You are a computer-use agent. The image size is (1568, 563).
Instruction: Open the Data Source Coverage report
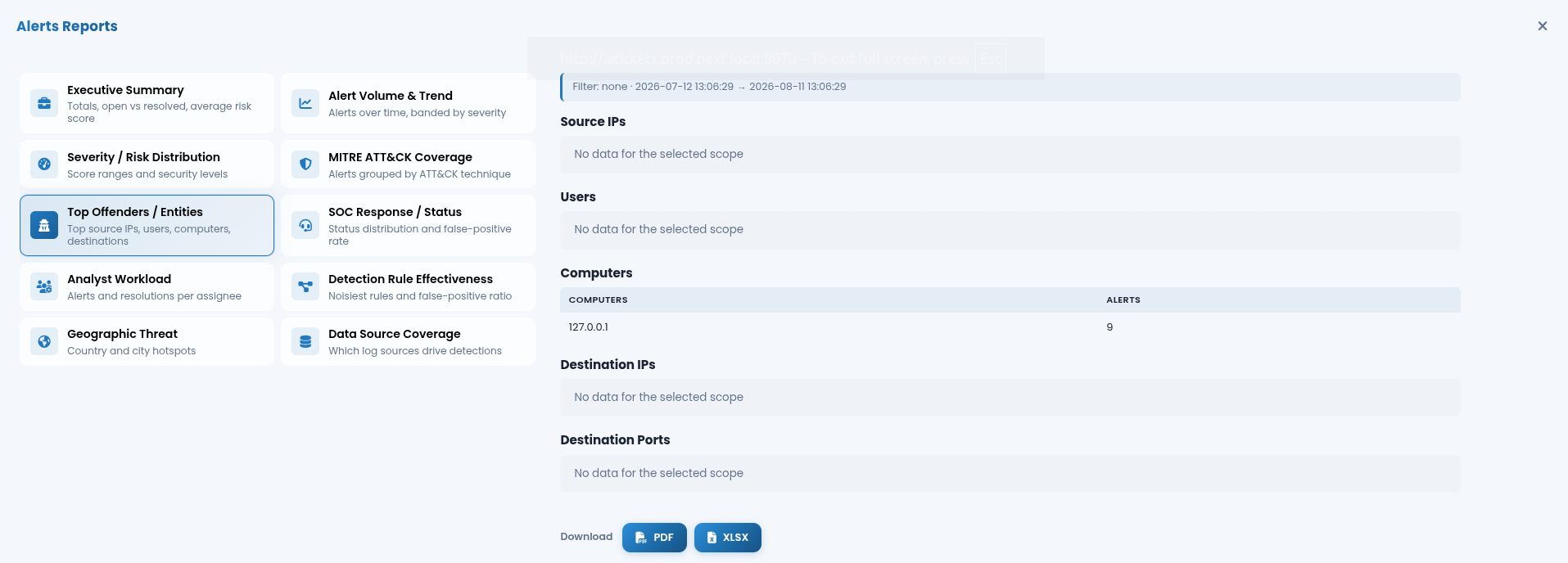(408, 341)
